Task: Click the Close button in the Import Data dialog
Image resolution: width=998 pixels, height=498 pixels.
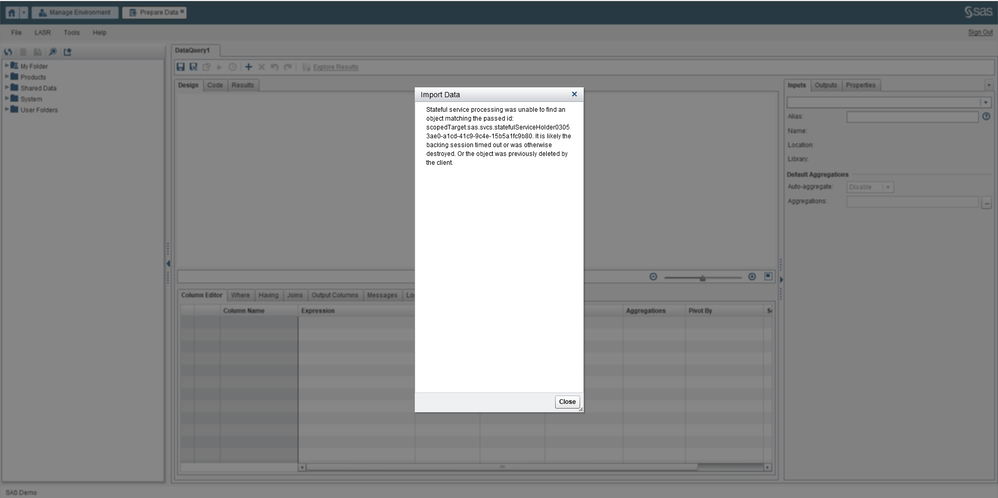Action: click(x=567, y=402)
